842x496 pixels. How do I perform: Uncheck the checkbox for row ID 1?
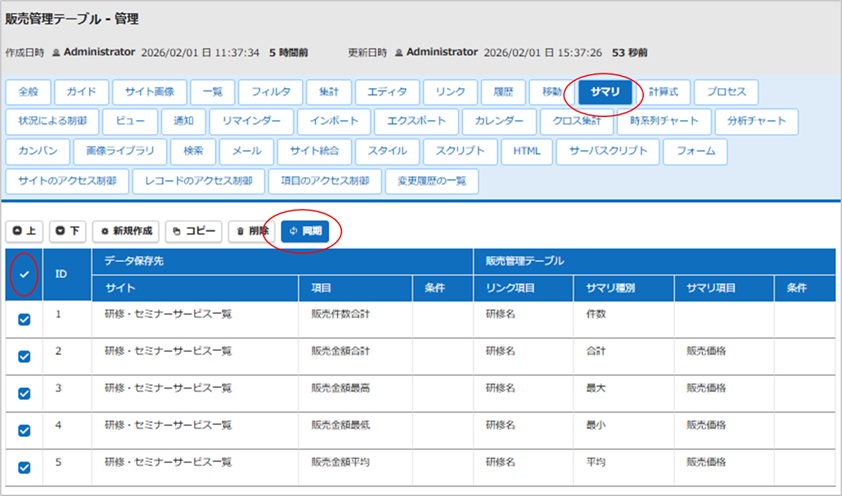click(24, 319)
